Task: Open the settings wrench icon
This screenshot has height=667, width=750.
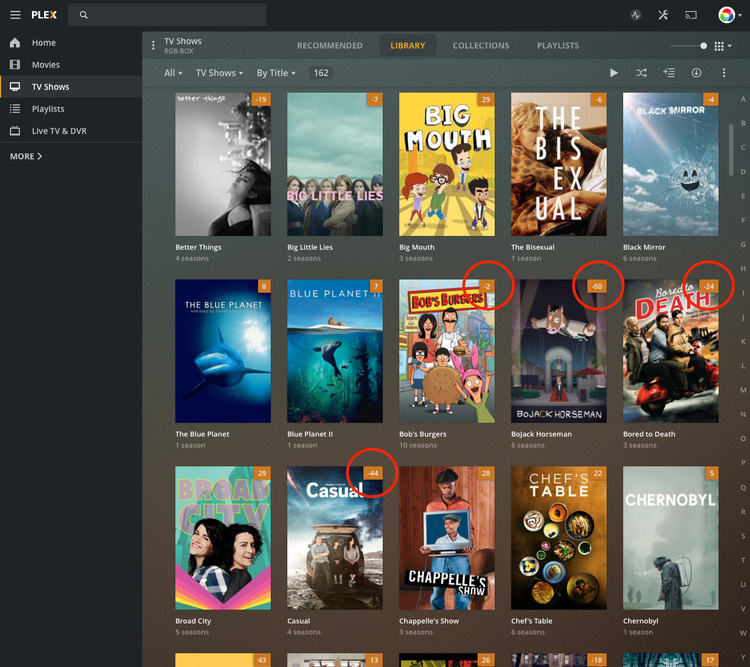Action: coord(663,15)
